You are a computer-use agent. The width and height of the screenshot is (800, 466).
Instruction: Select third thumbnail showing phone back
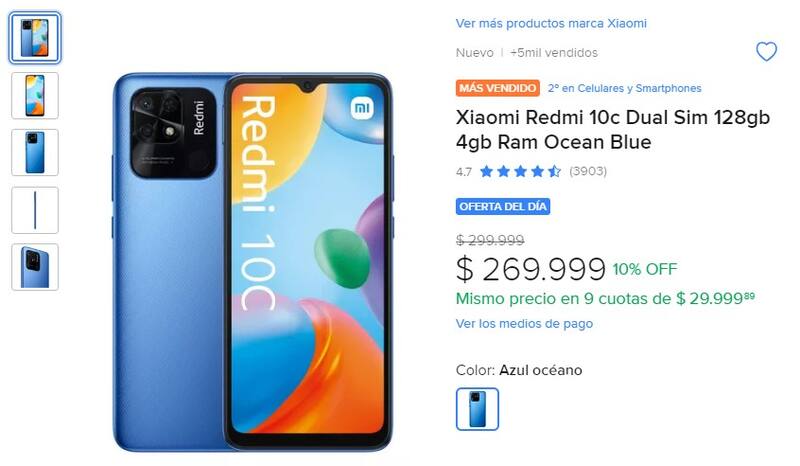[35, 153]
